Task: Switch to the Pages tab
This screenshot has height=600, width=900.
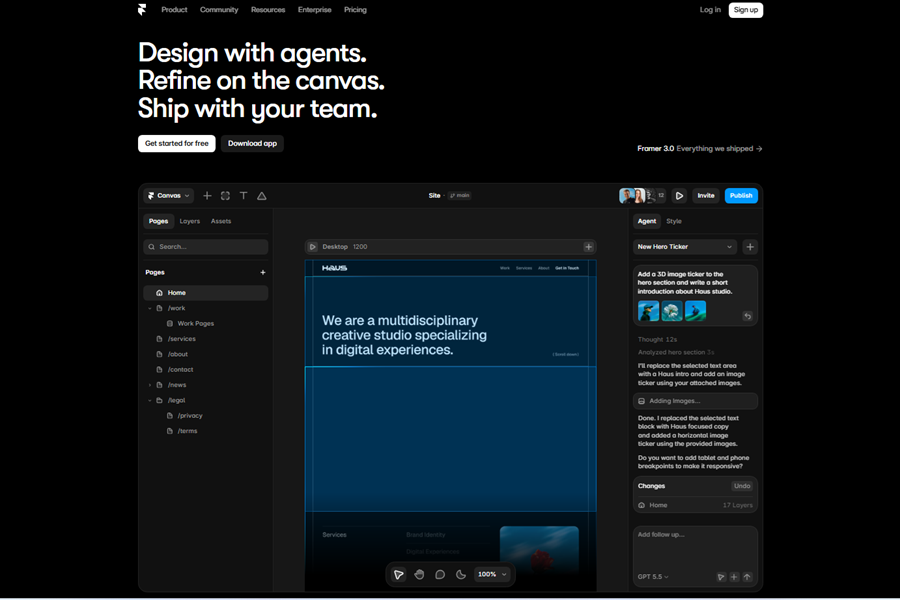Action: pyautogui.click(x=158, y=222)
